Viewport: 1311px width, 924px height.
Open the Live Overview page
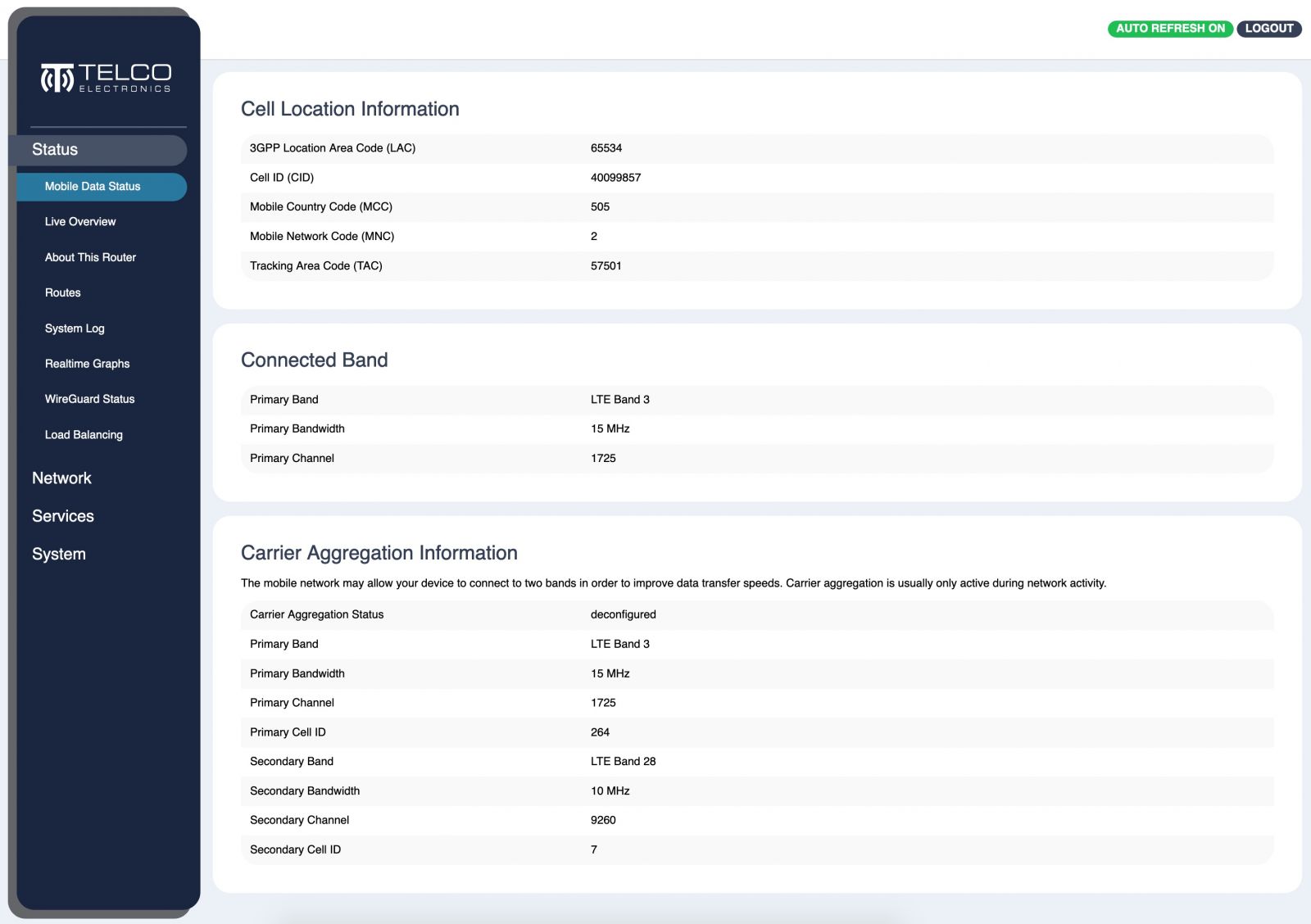pyautogui.click(x=80, y=222)
